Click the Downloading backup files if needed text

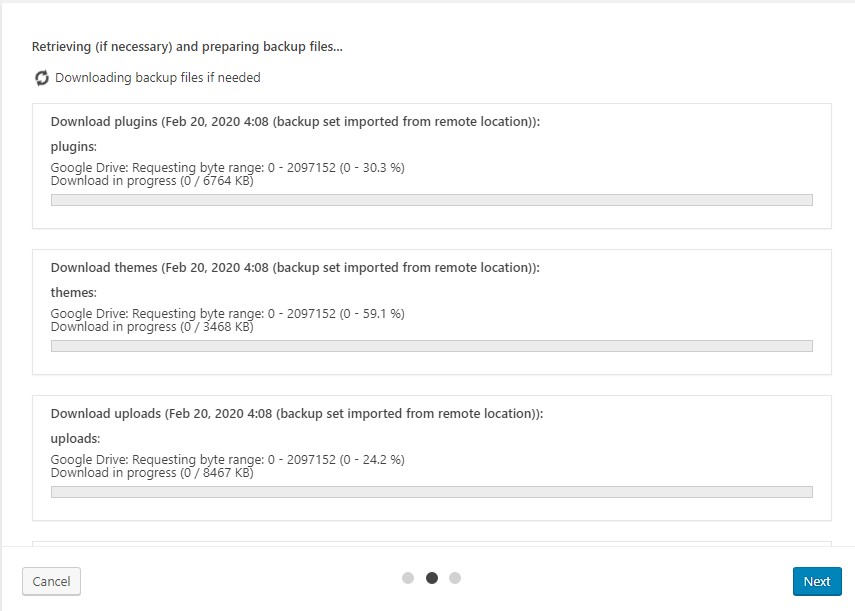(x=158, y=78)
